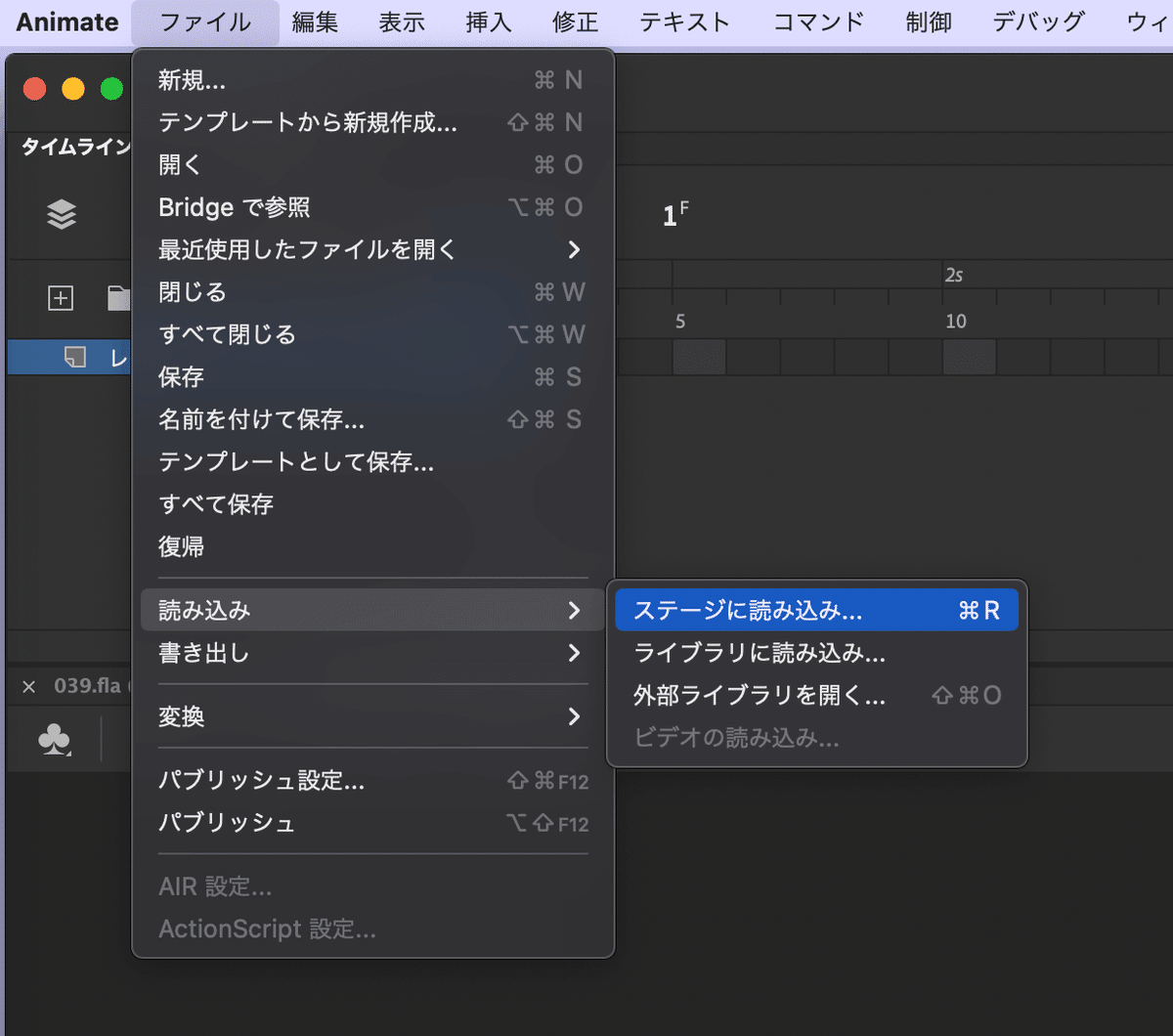Select テンプレートから新規作成...
This screenshot has width=1173, height=1036.
pyautogui.click(x=372, y=122)
